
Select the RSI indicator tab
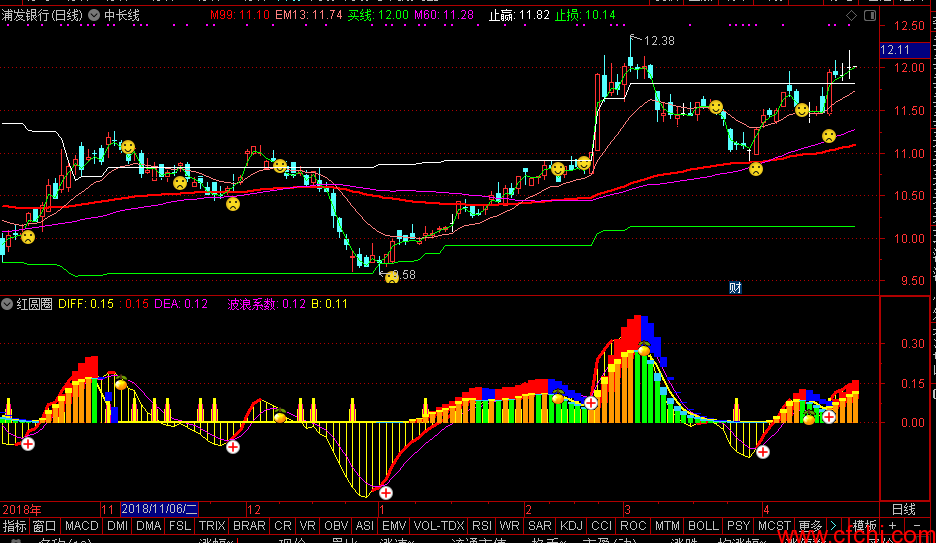[482, 526]
